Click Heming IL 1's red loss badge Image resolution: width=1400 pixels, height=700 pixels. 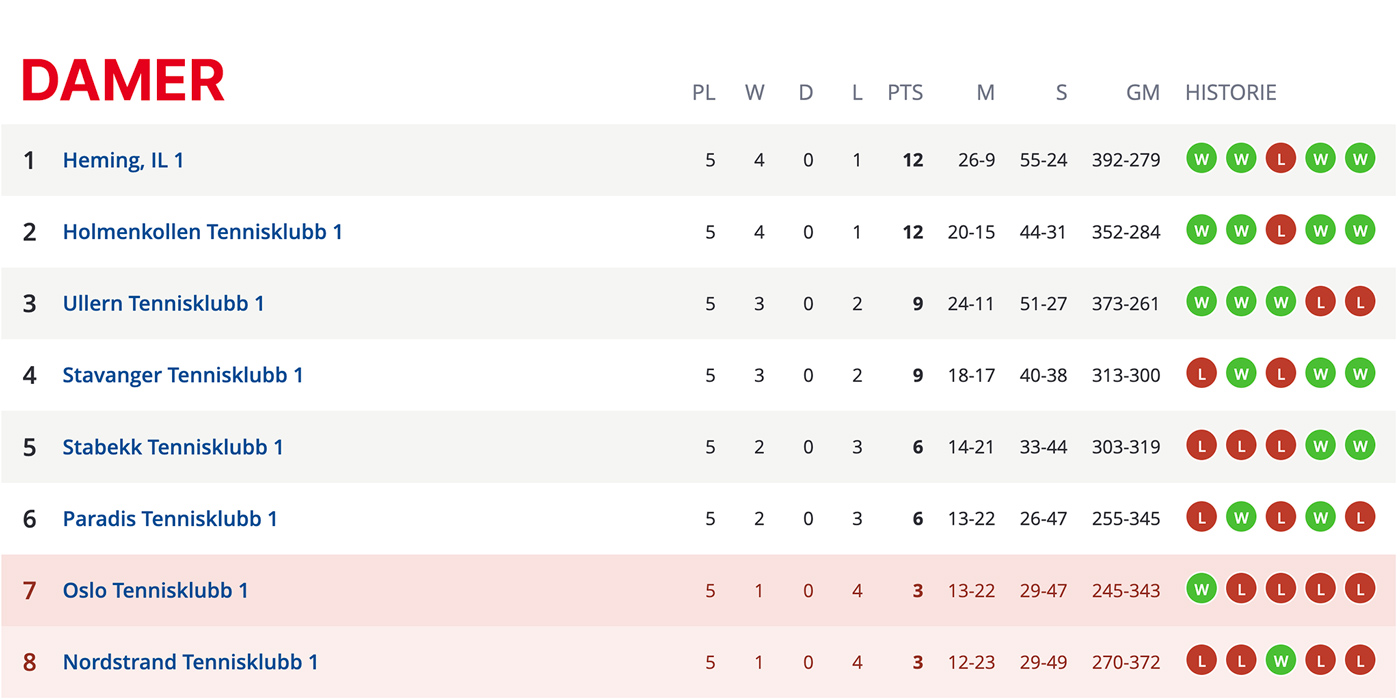[x=1280, y=159]
